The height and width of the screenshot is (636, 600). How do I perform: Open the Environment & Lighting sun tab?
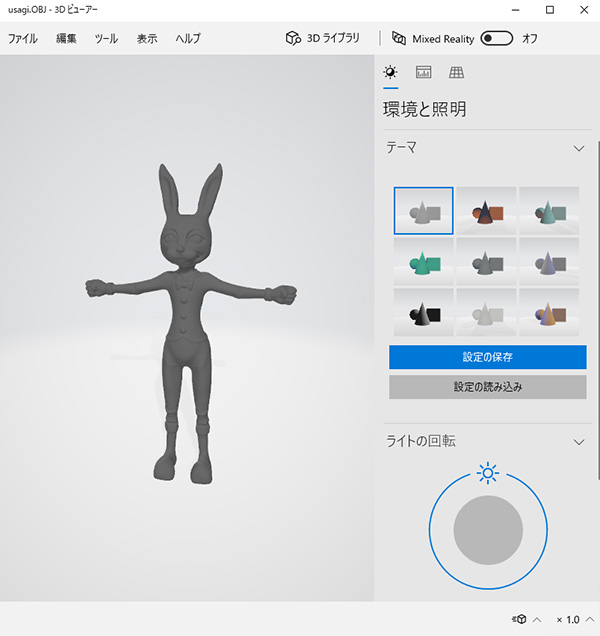tap(390, 72)
